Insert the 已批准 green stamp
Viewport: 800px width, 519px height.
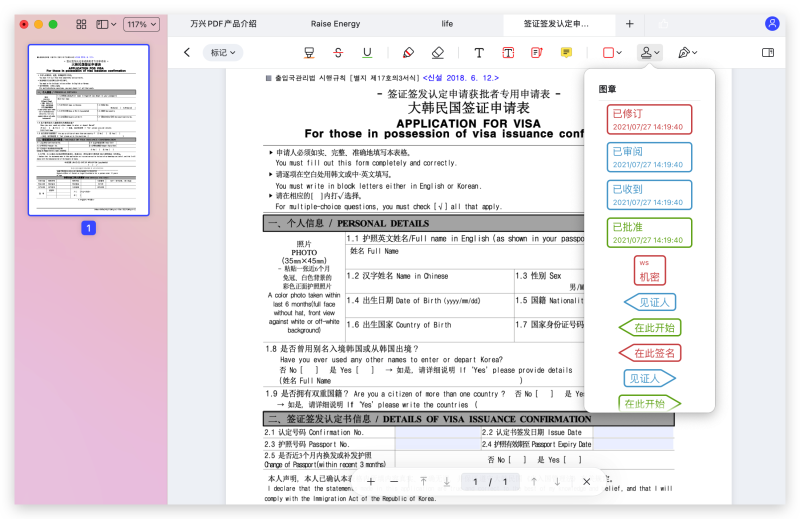point(648,232)
